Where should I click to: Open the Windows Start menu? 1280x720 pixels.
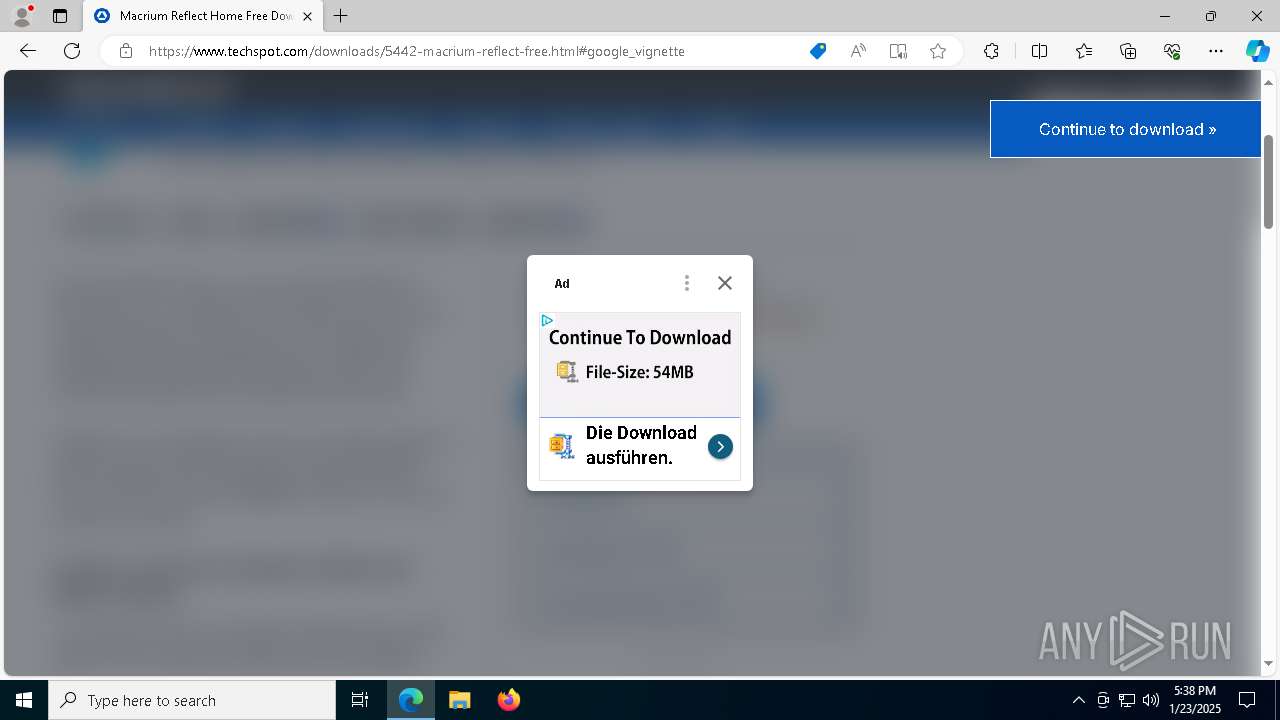tap(24, 700)
